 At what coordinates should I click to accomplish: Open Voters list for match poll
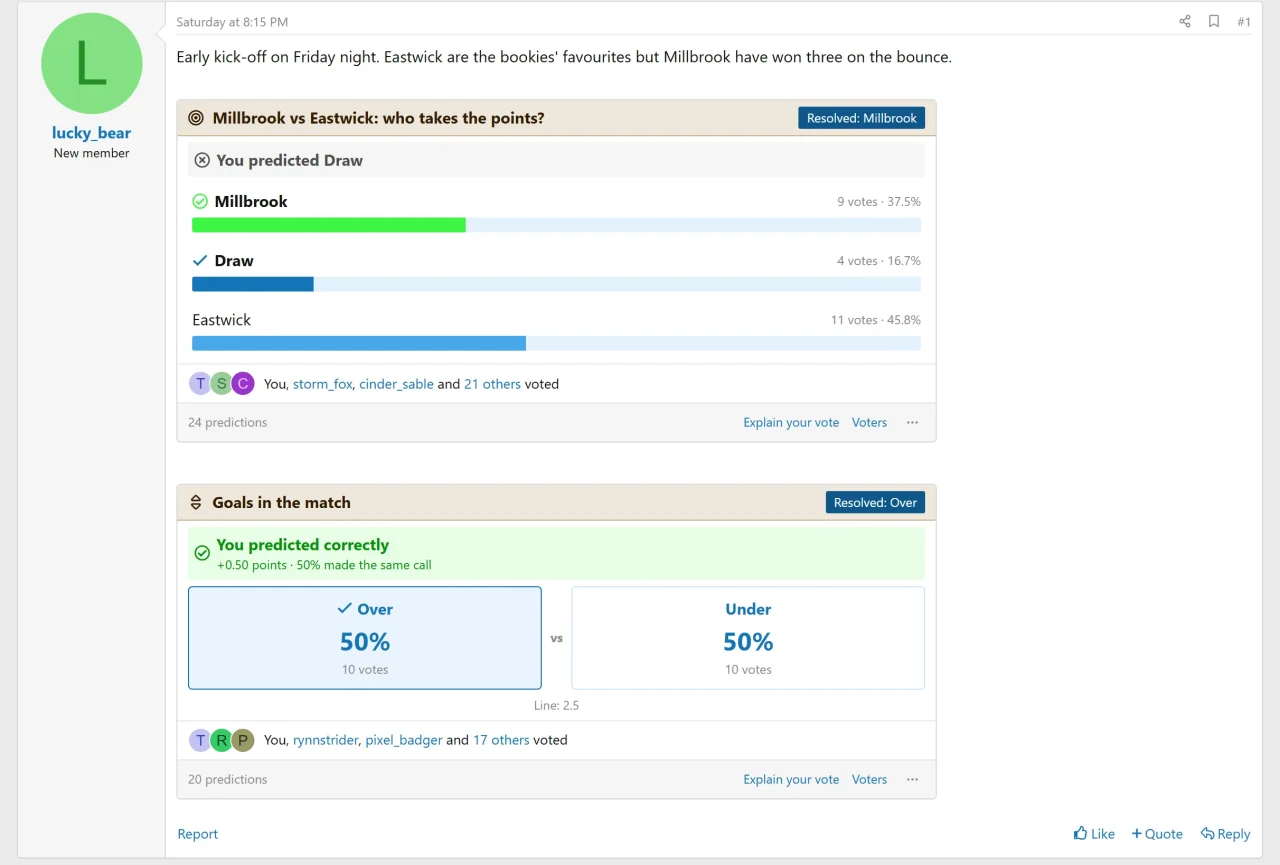coord(869,423)
